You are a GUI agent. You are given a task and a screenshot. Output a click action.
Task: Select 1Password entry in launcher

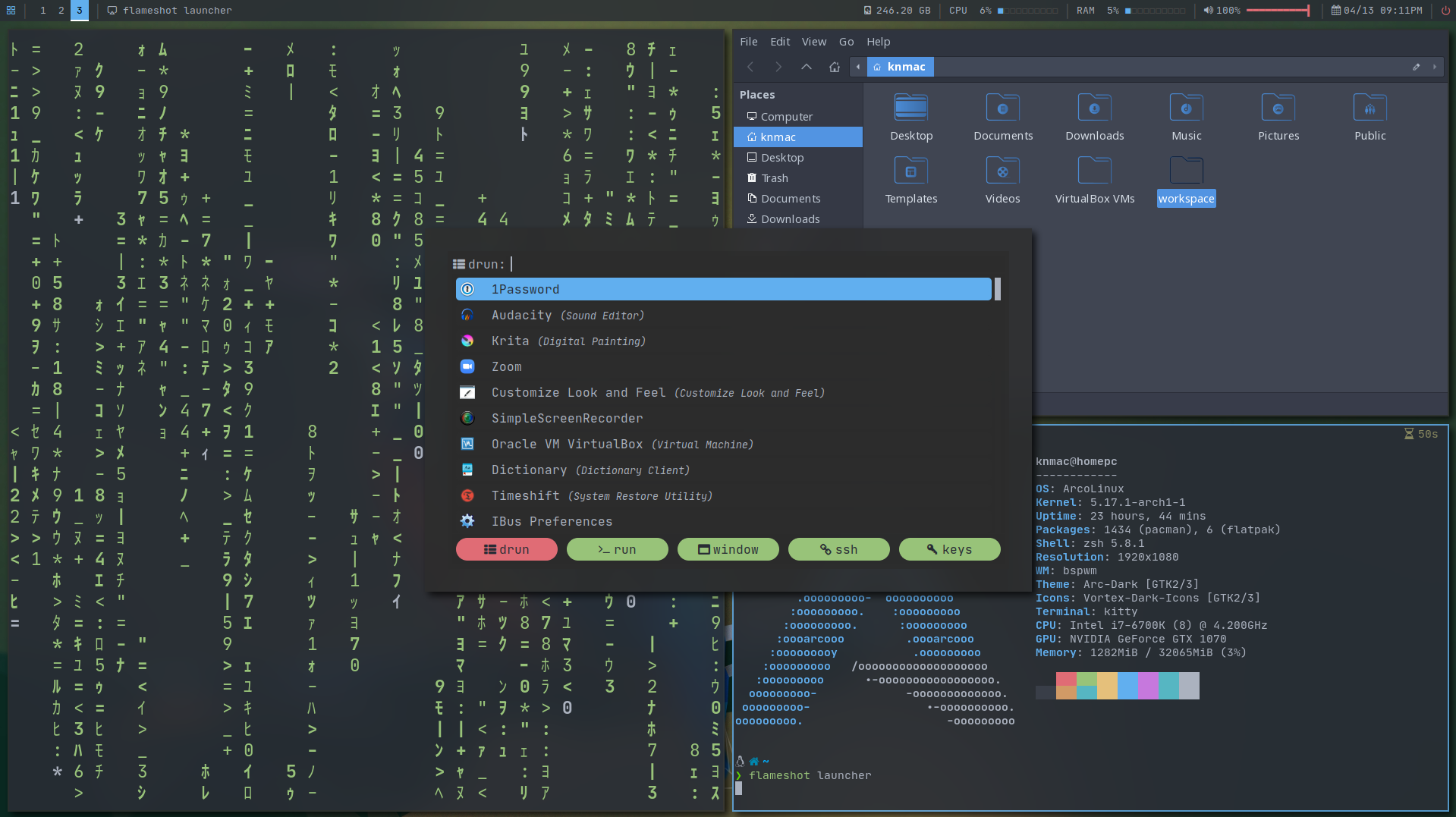click(723, 289)
